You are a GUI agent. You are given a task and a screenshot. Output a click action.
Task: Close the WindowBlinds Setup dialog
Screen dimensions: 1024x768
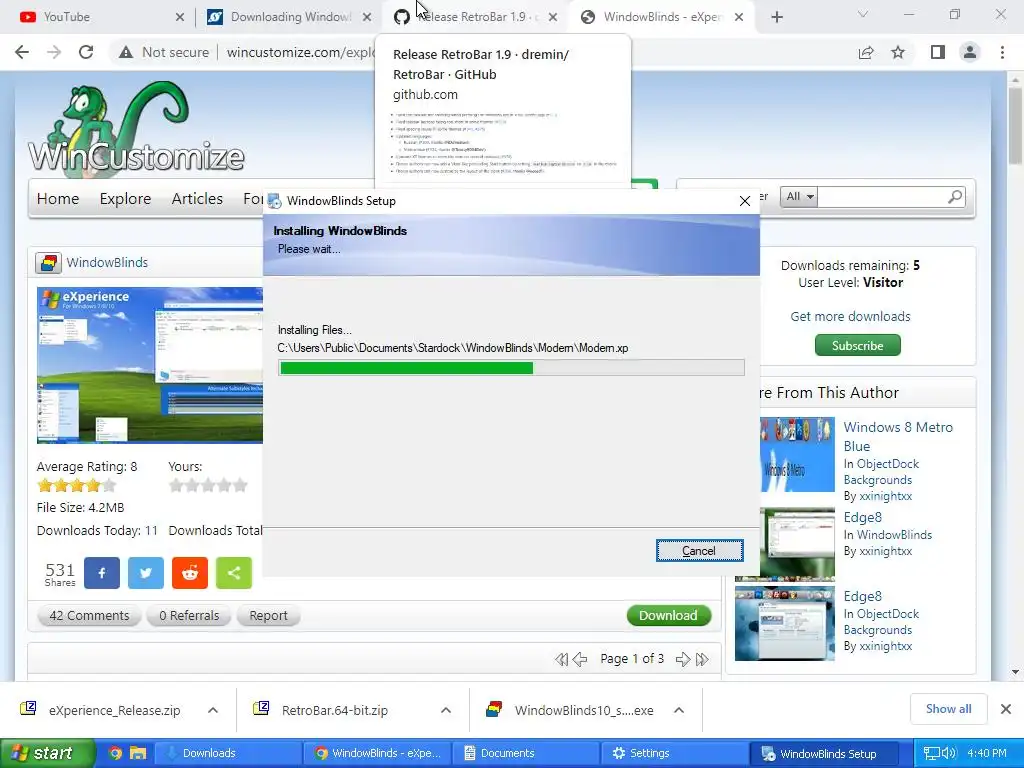click(x=744, y=201)
